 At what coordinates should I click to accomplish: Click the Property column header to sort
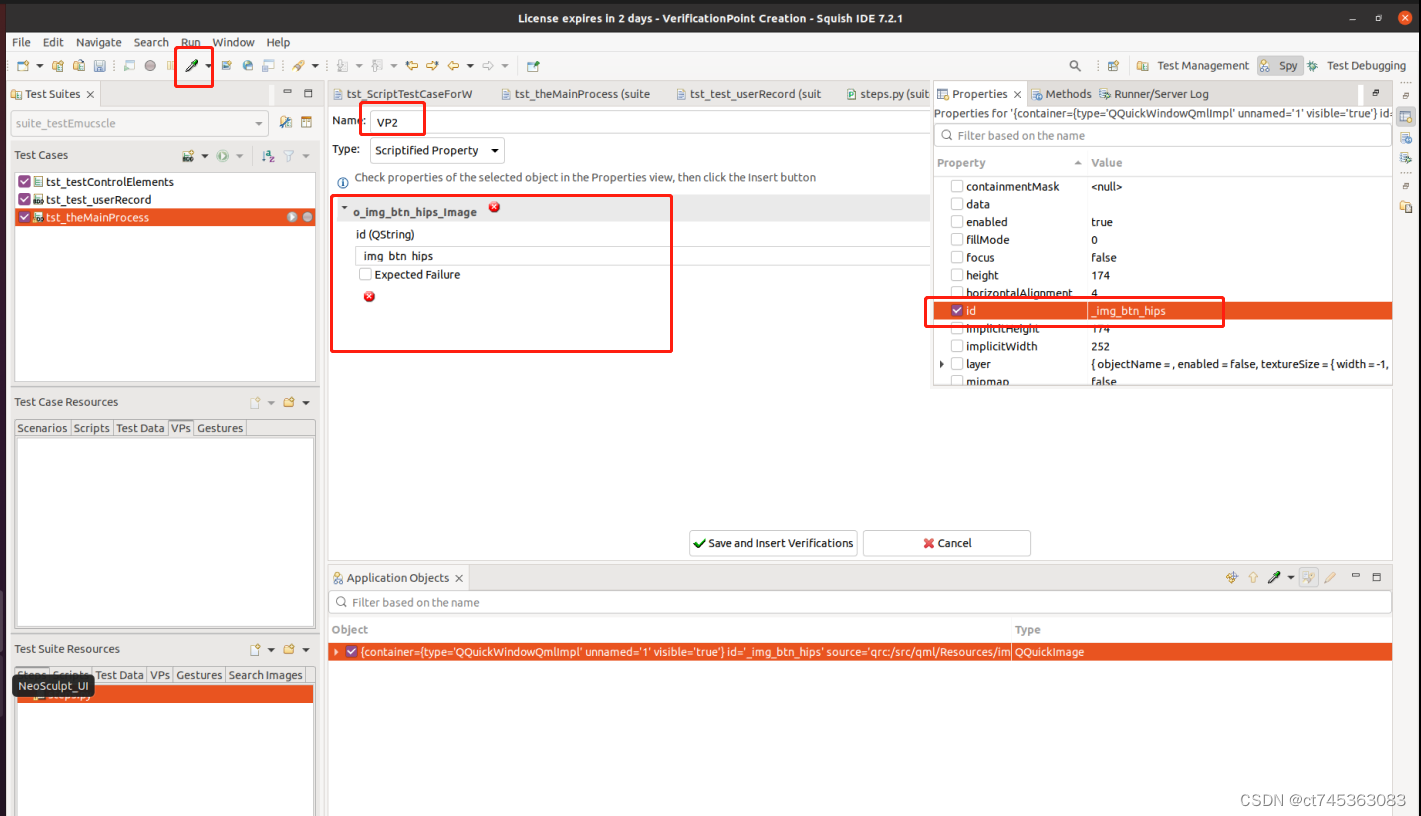click(x=1009, y=162)
